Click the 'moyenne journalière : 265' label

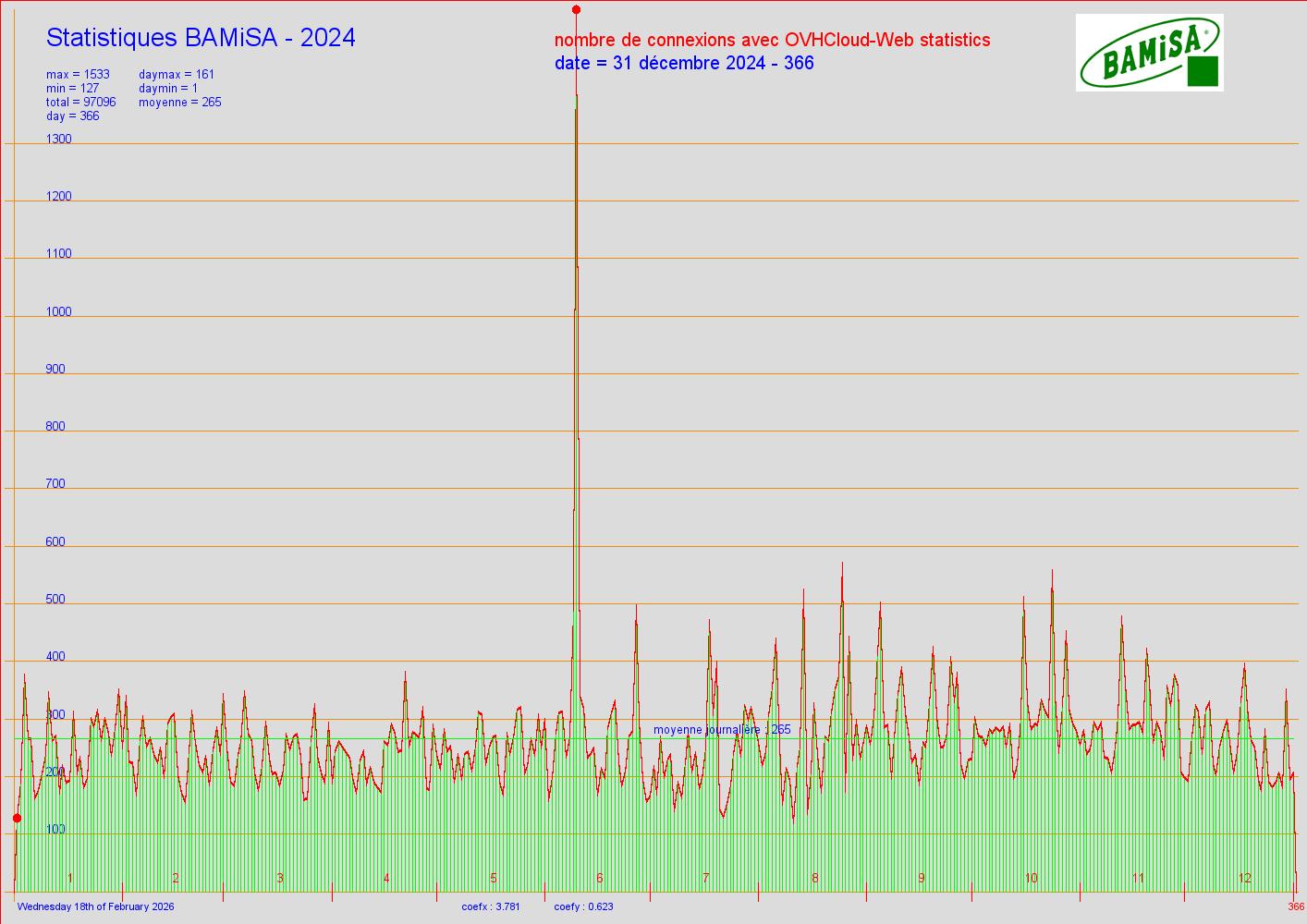coord(722,730)
